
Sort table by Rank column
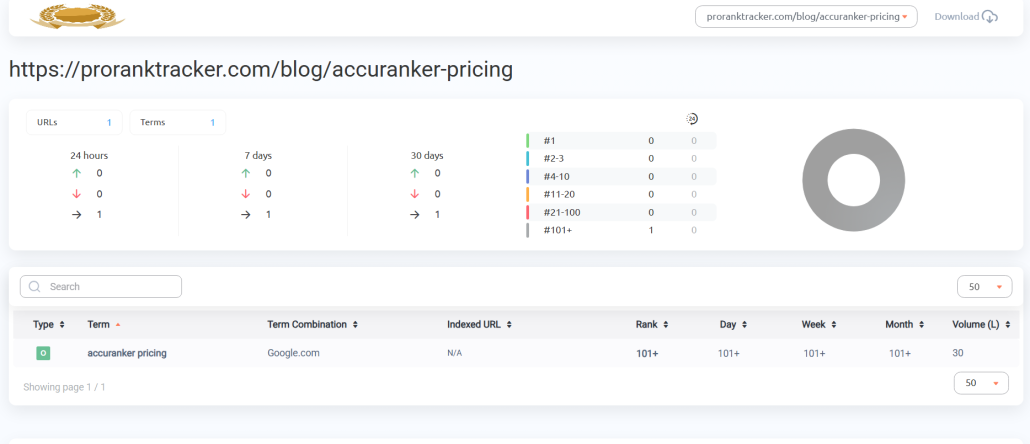click(652, 324)
